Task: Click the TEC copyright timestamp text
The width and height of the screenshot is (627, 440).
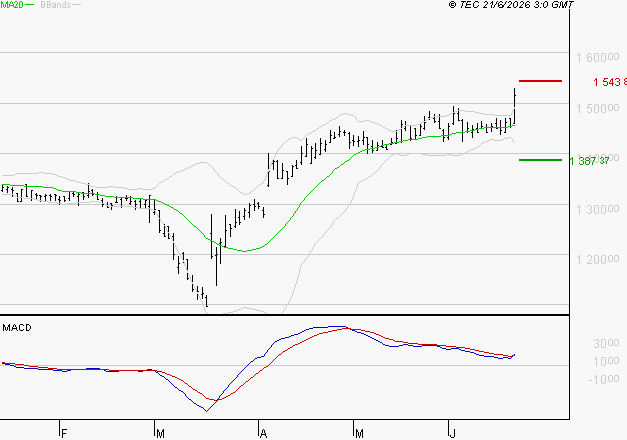Action: coord(511,4)
